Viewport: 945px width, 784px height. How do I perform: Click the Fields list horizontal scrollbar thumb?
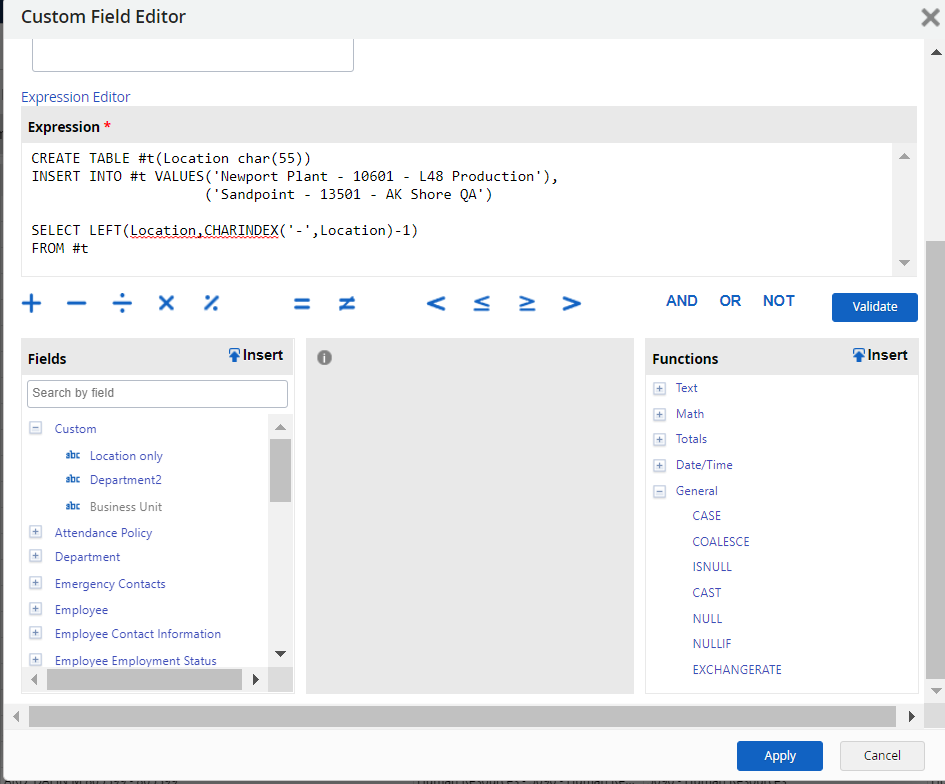tap(144, 680)
